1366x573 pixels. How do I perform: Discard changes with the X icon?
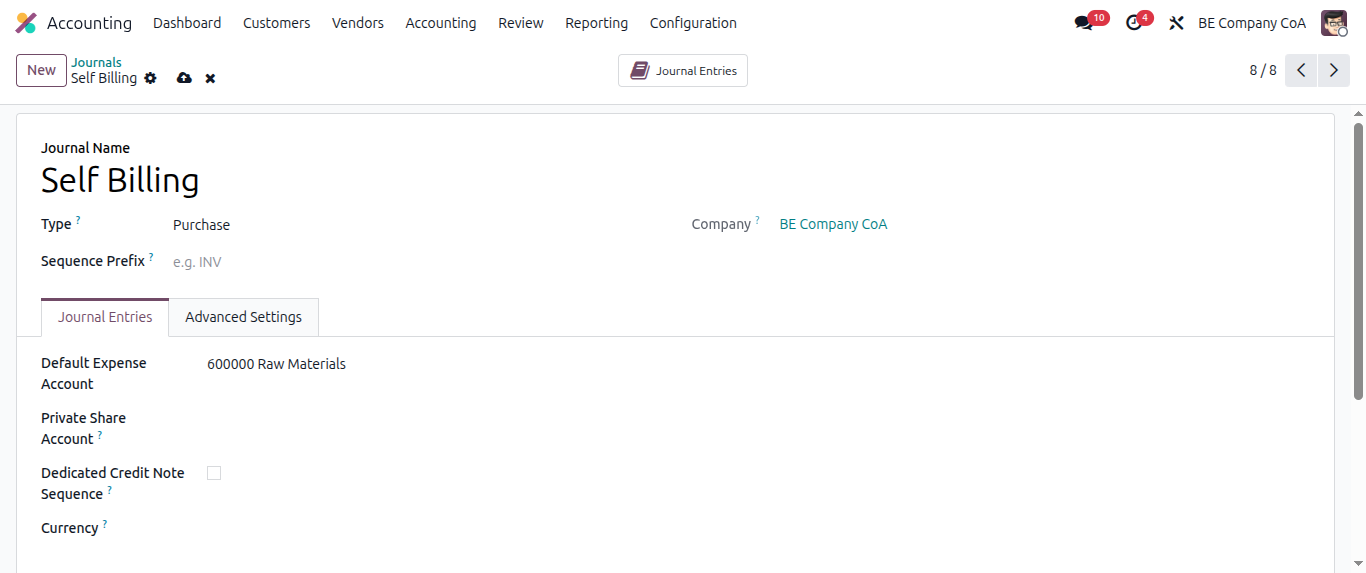(x=210, y=78)
